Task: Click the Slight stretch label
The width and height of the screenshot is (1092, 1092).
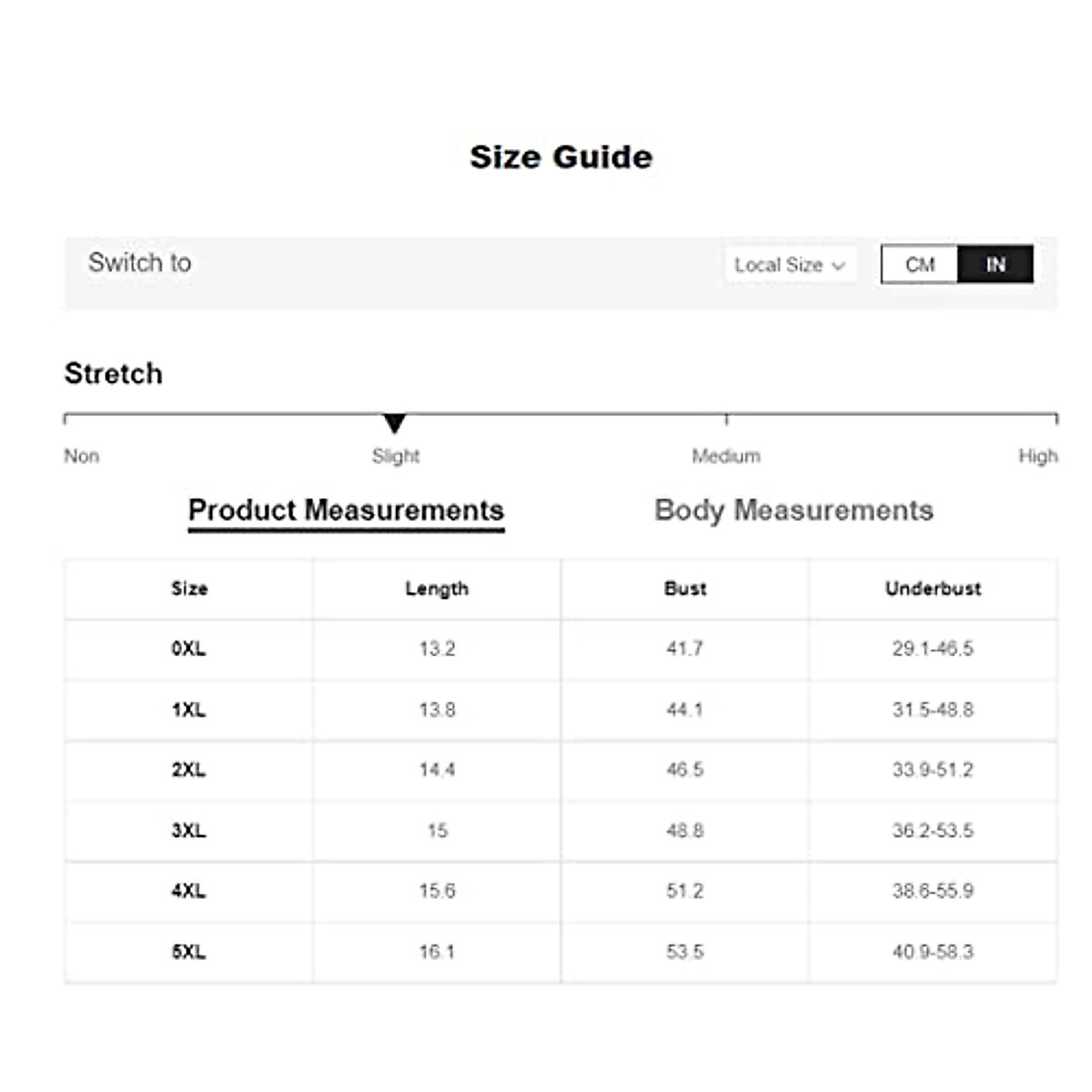Action: [x=396, y=456]
